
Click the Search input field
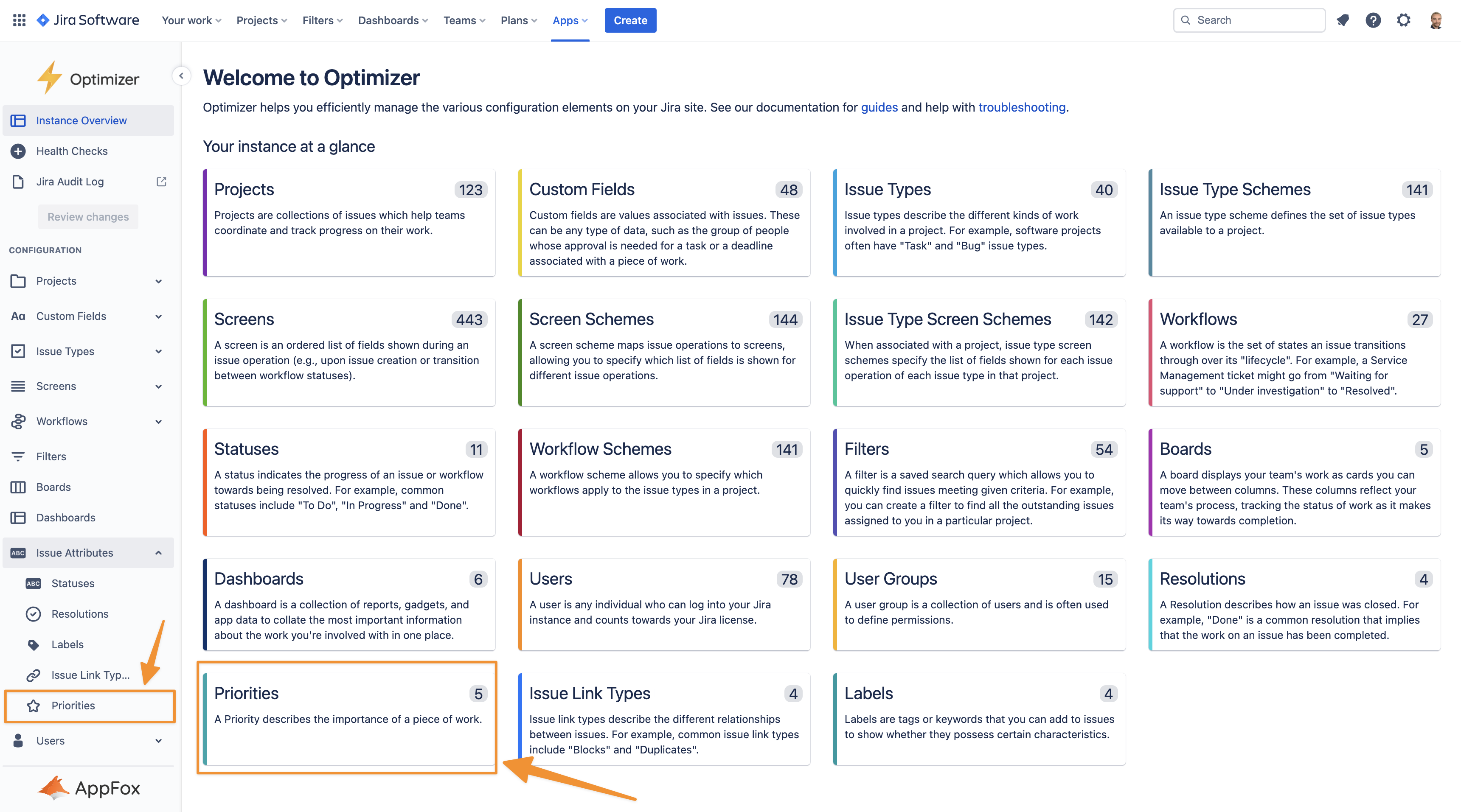tap(1253, 20)
